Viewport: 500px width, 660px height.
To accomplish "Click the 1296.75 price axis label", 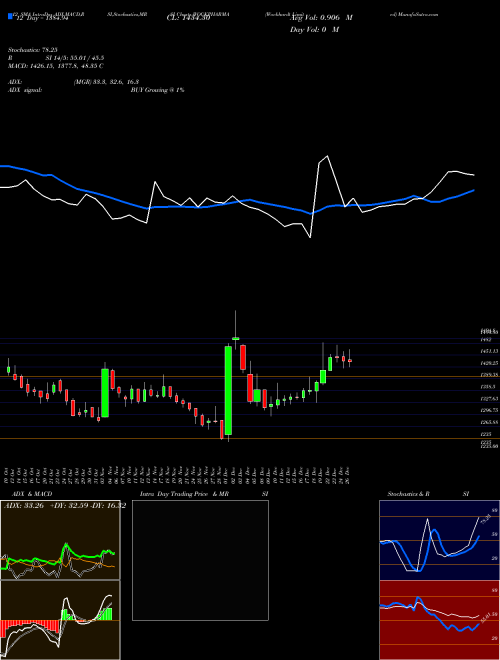I will click(x=490, y=410).
